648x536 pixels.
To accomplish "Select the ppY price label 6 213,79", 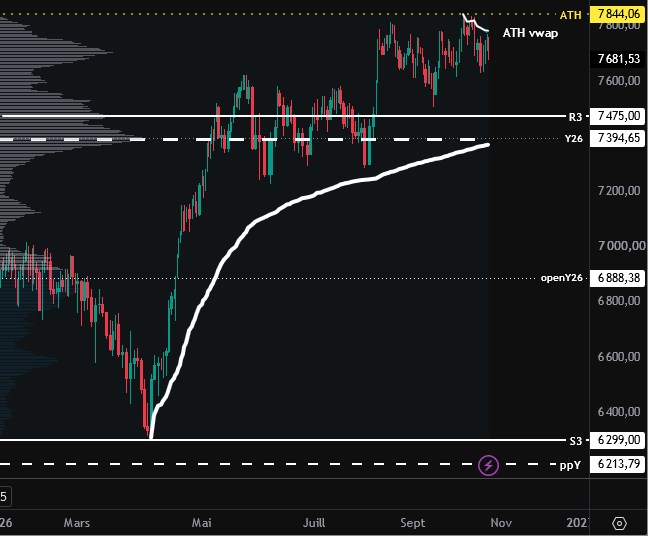I will click(x=618, y=464).
